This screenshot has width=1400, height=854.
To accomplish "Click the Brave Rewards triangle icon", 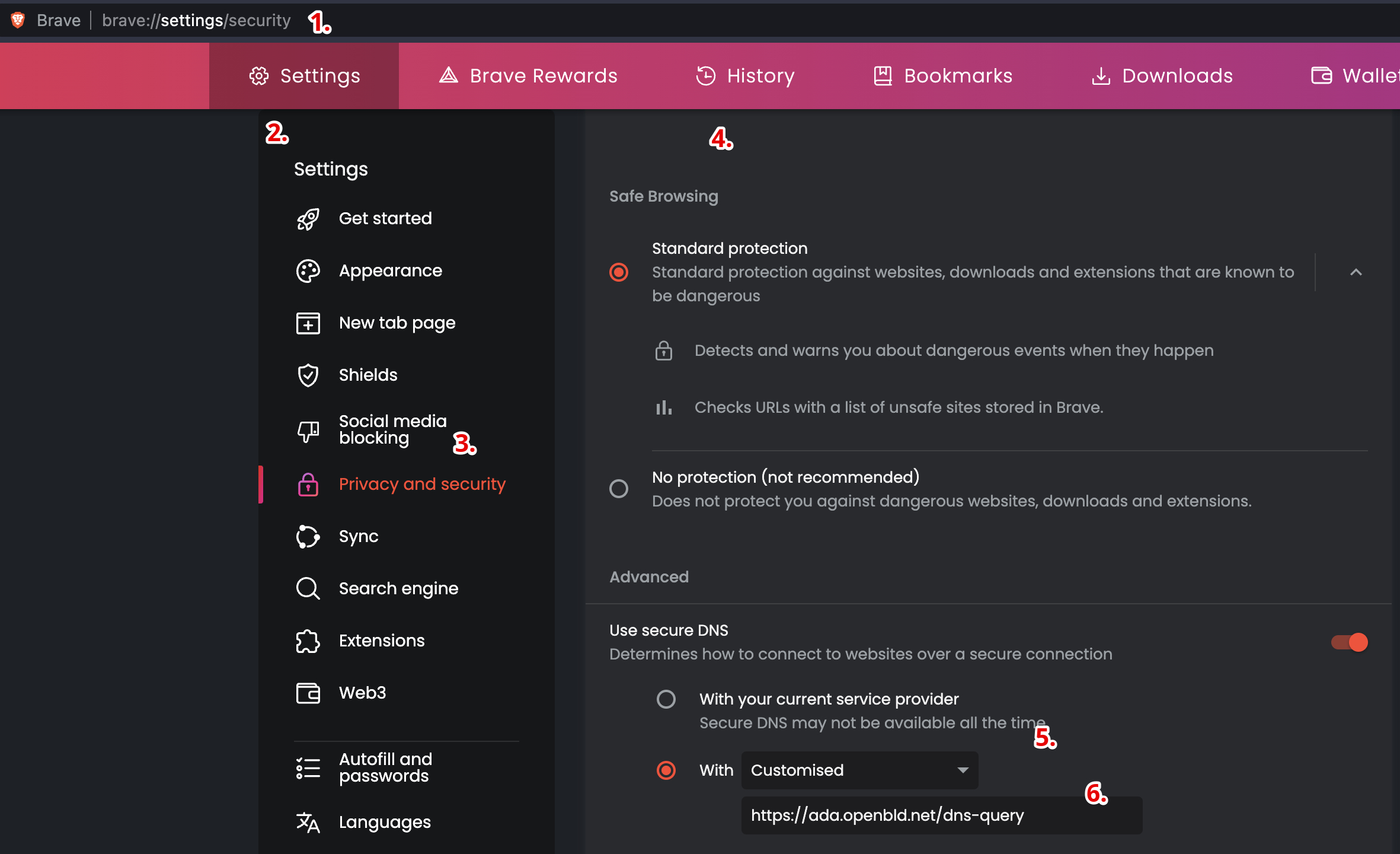I will click(449, 75).
